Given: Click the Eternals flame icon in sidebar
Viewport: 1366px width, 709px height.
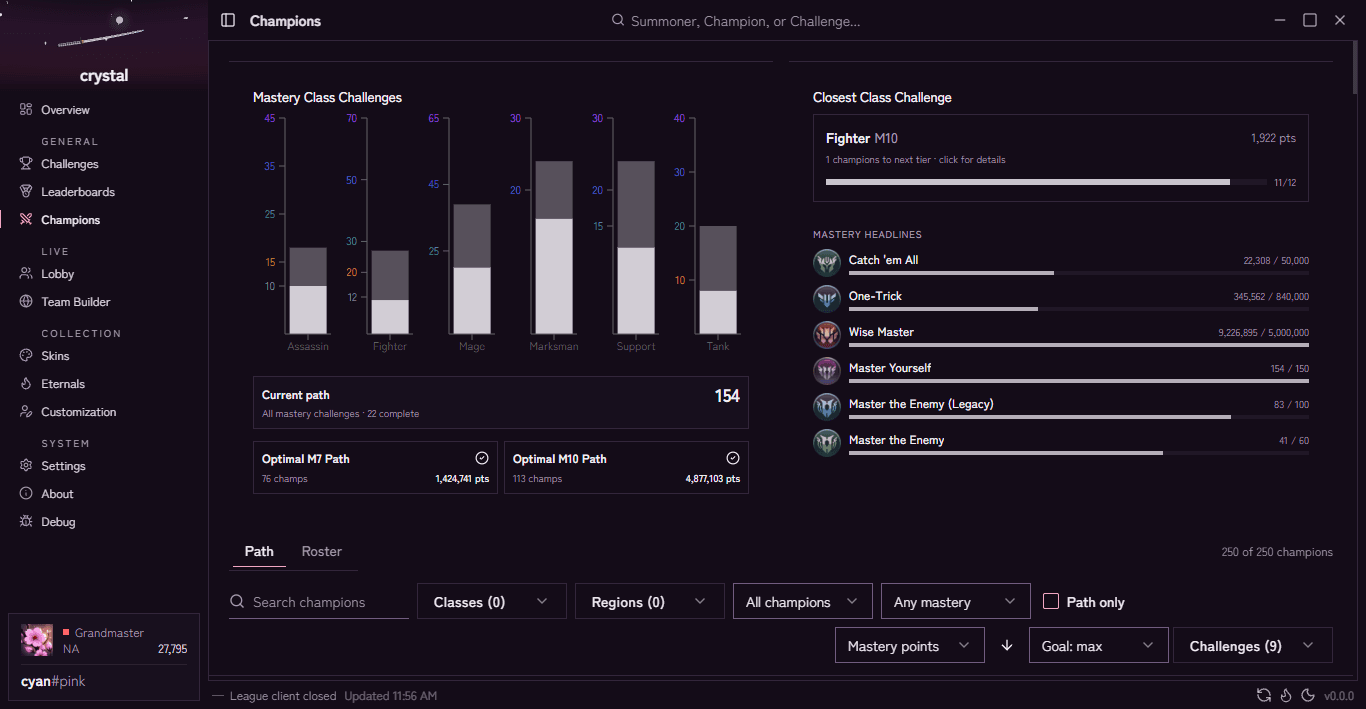Looking at the screenshot, I should tap(26, 384).
